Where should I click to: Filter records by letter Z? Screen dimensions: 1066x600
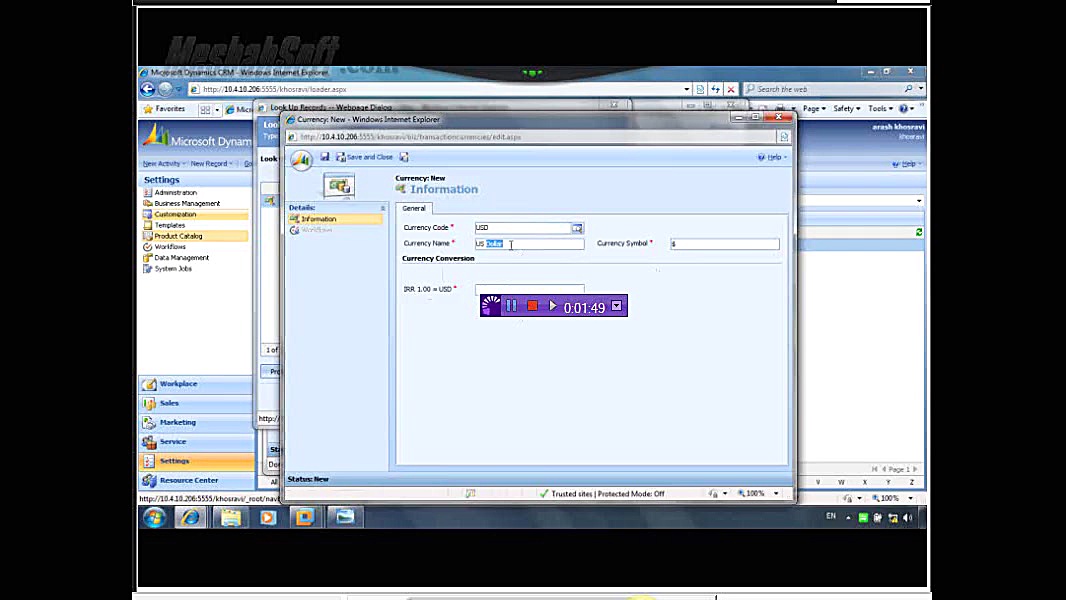[x=912, y=482]
